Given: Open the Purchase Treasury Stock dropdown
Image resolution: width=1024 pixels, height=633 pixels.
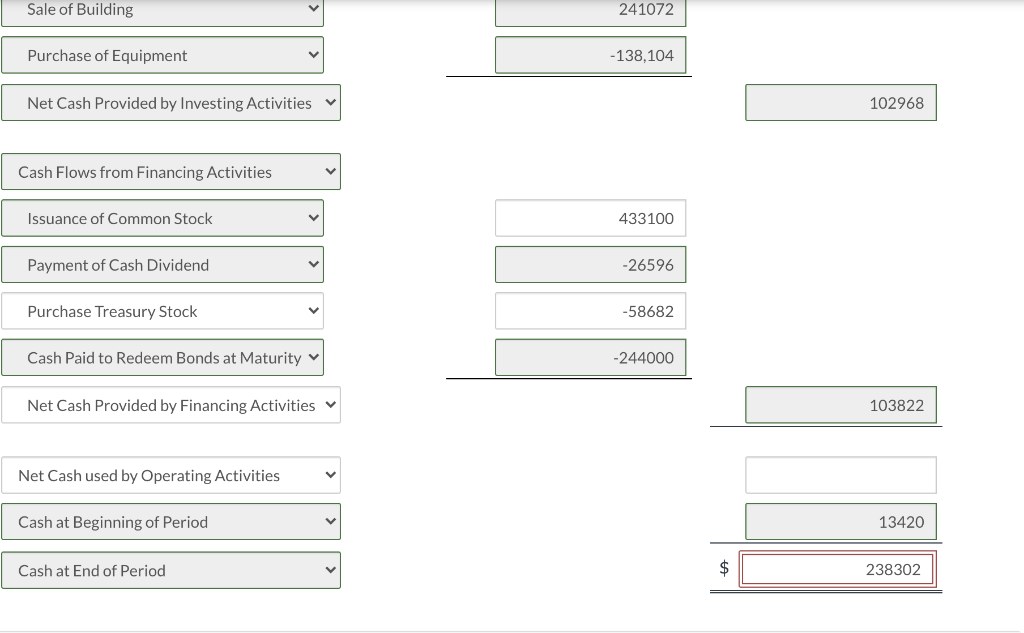Looking at the screenshot, I should (x=163, y=311).
